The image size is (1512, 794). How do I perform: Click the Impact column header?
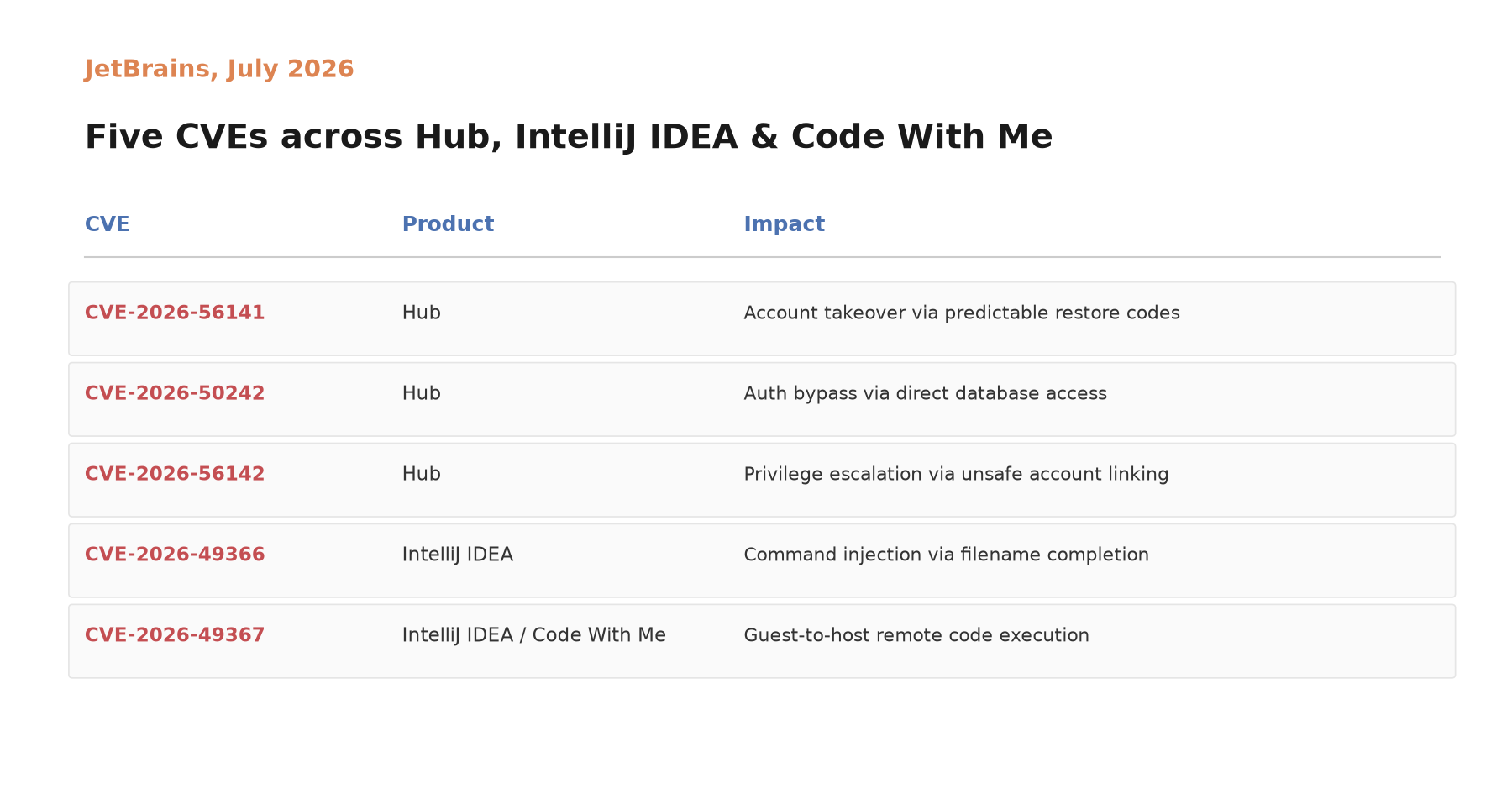(785, 224)
